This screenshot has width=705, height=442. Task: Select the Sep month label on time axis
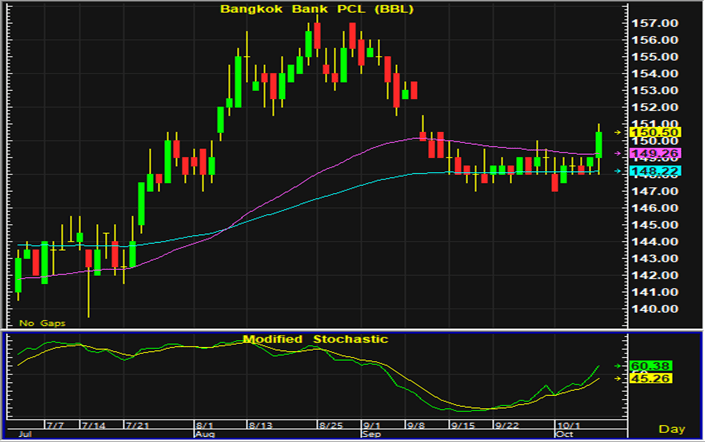tap(367, 435)
